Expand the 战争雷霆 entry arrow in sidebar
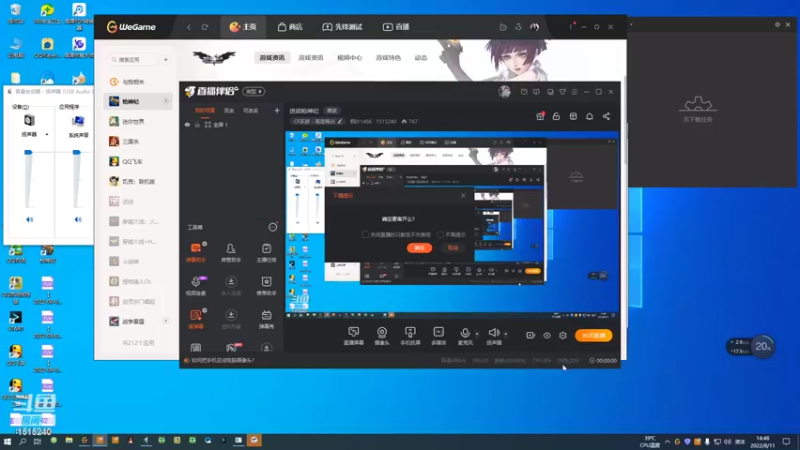The image size is (800, 450). click(166, 321)
